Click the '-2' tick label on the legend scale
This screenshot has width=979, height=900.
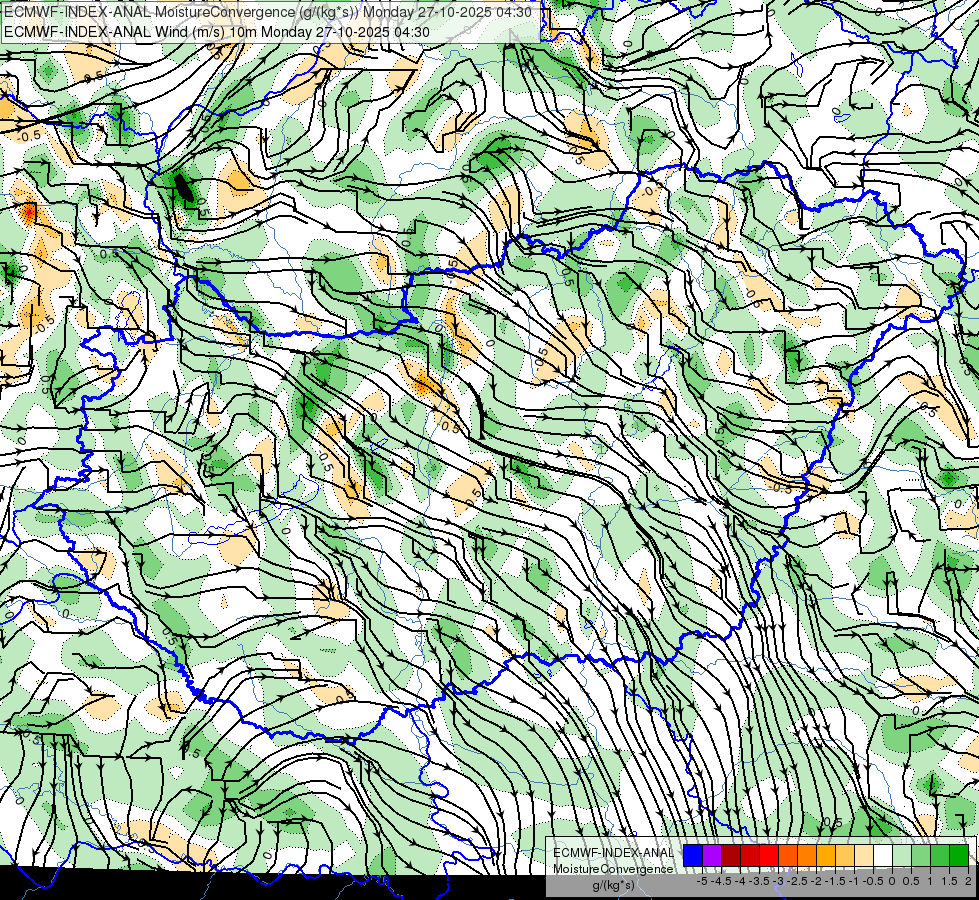coord(816,881)
